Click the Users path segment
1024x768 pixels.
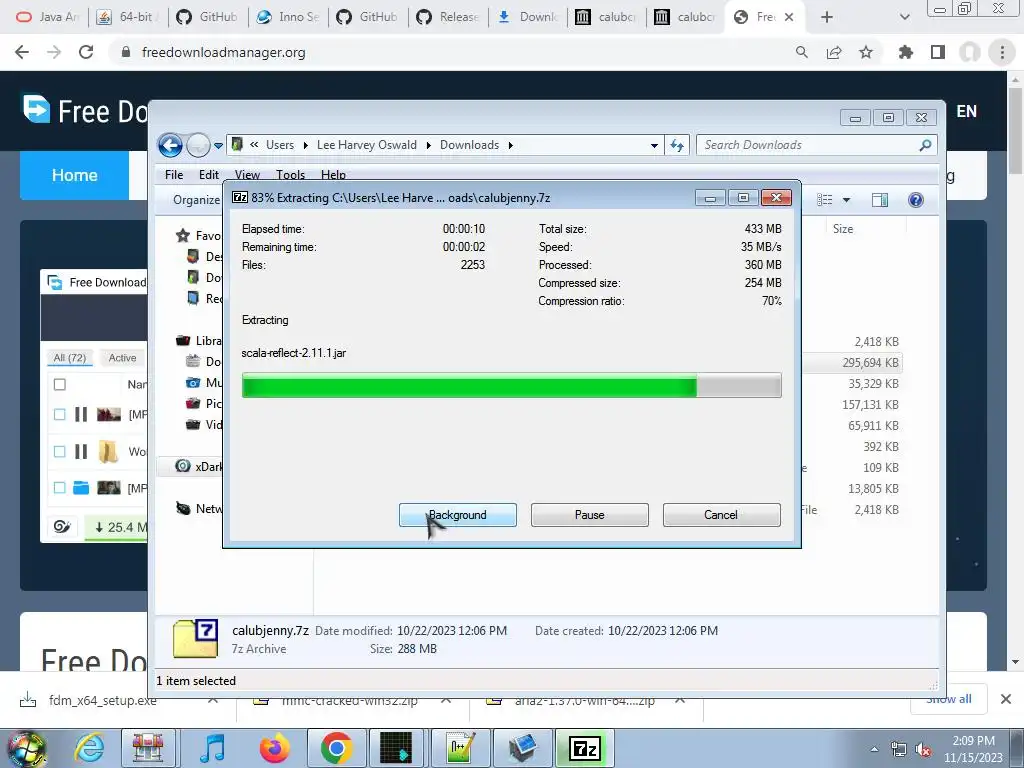click(x=280, y=145)
